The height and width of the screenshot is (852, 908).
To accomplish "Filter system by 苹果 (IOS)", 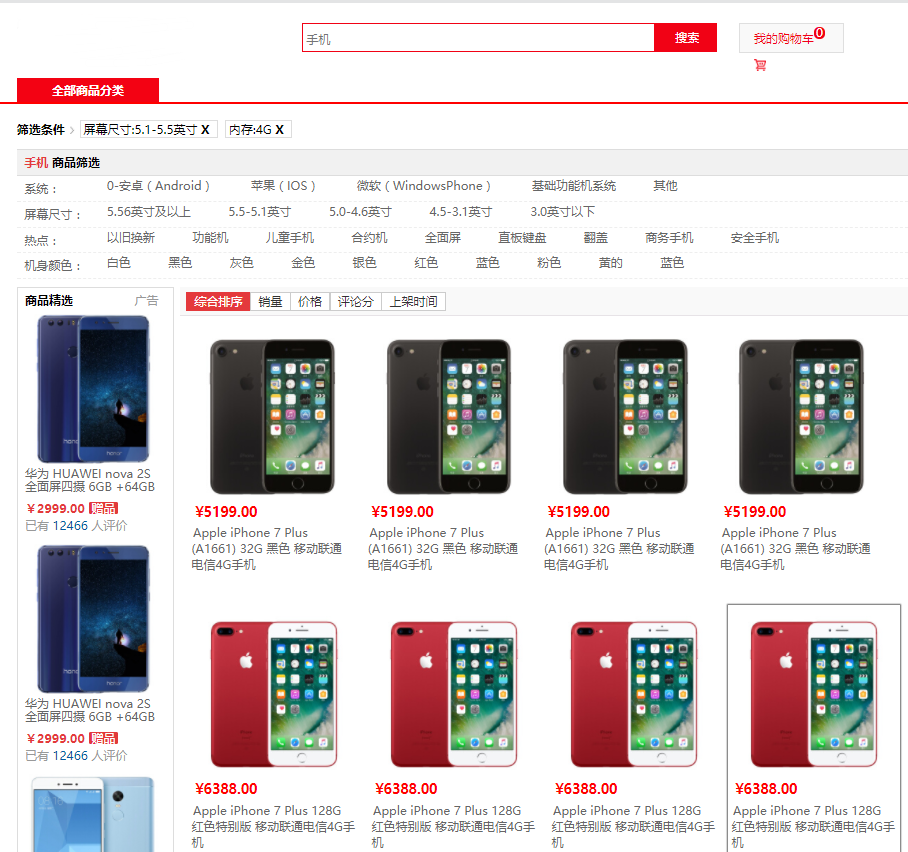I will tap(283, 186).
